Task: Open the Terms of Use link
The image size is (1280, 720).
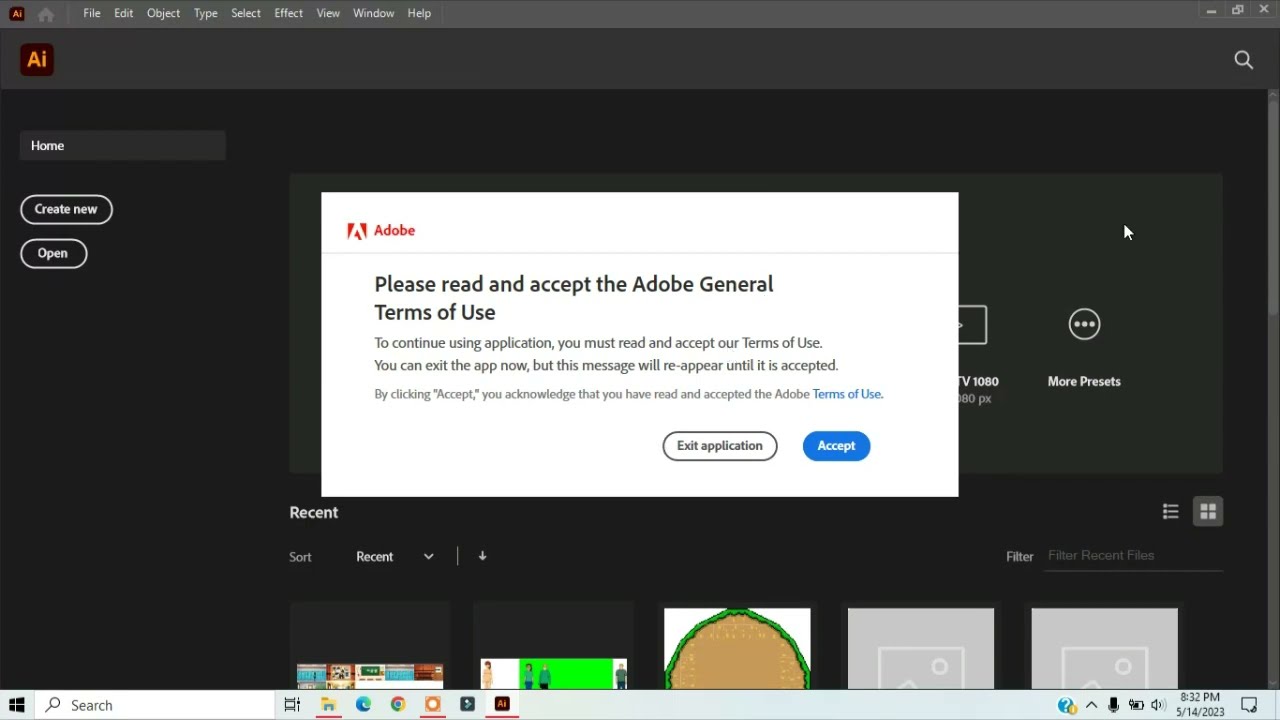Action: coord(847,394)
